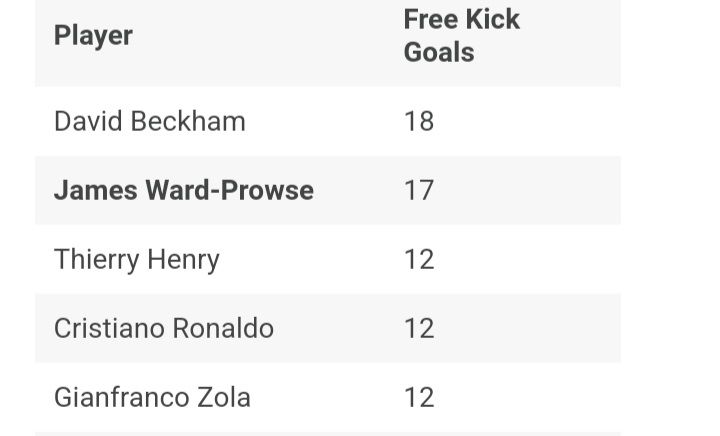
Task: Click David Beckham's goal count of 18
Action: tap(419, 121)
